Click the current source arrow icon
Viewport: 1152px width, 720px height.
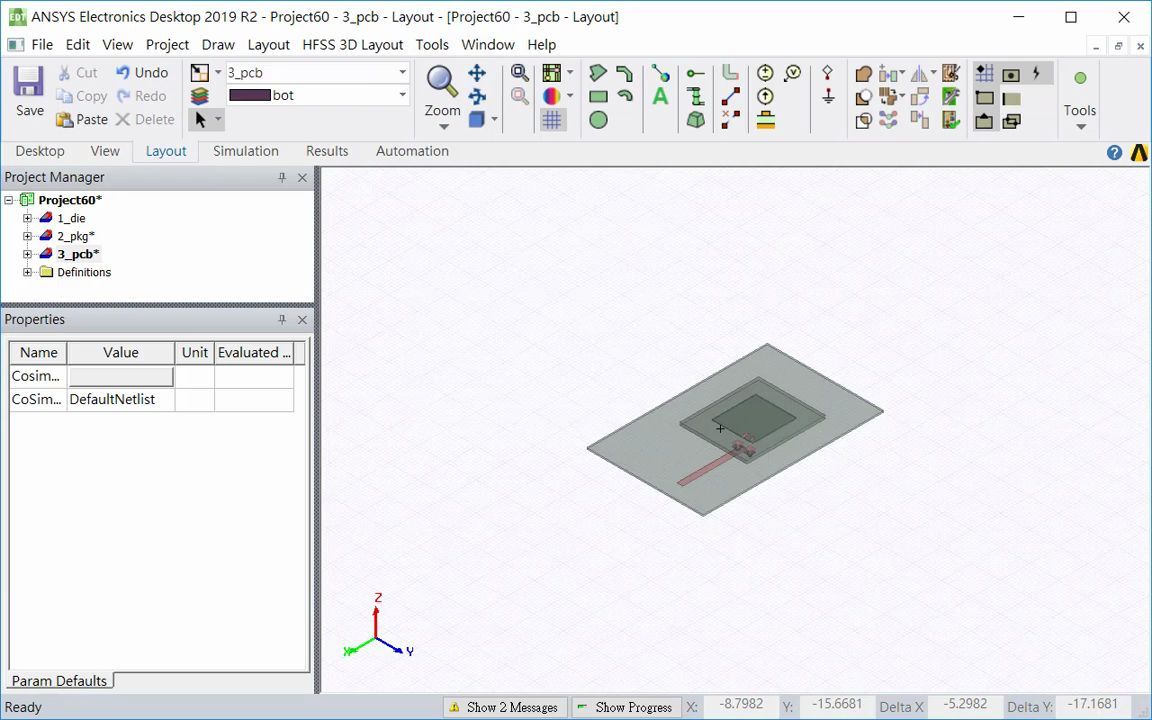tap(765, 96)
